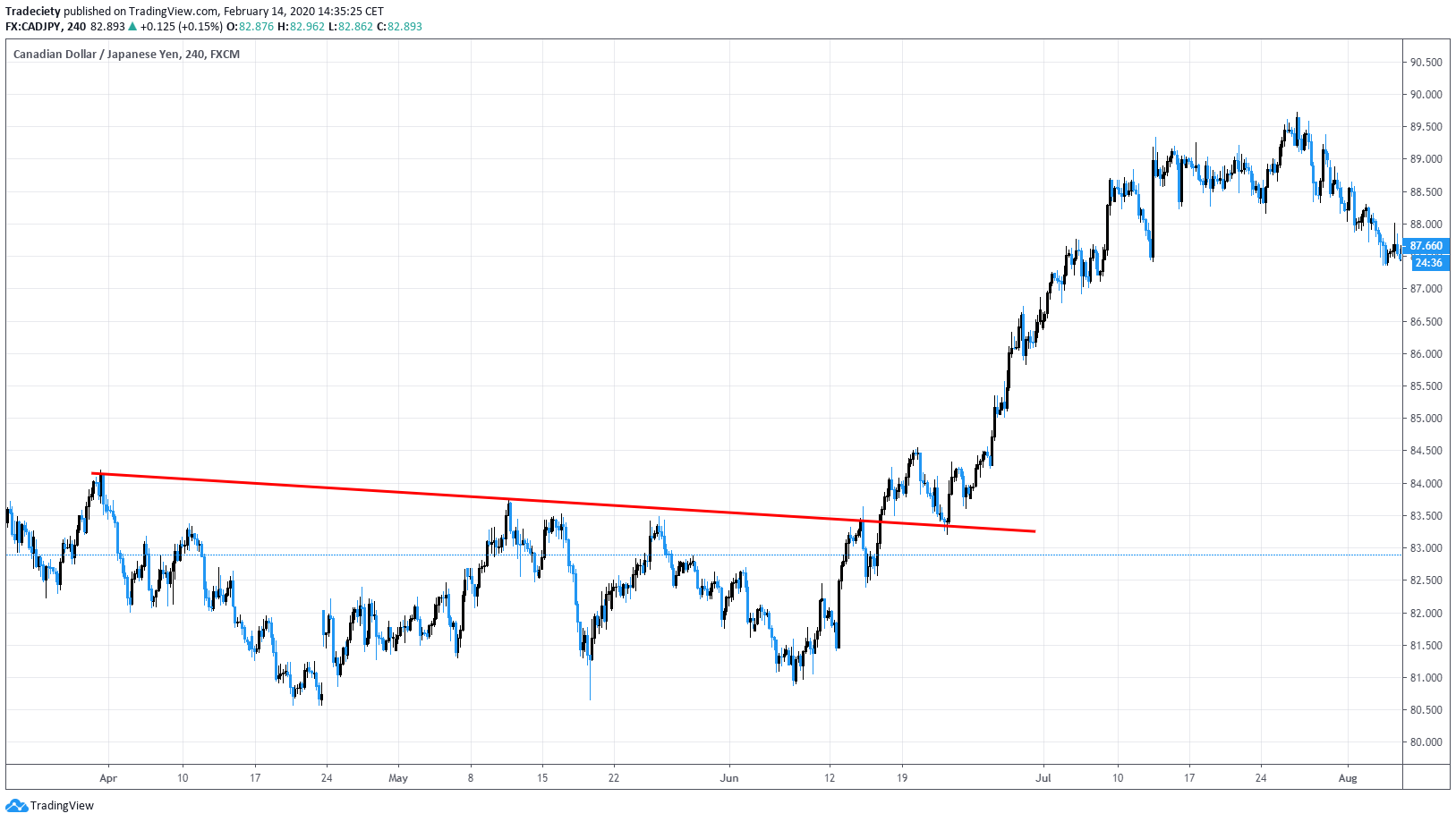Screen dimensions: 1456x822
Task: Select the Jun marker on date axis
Action: pos(729,778)
